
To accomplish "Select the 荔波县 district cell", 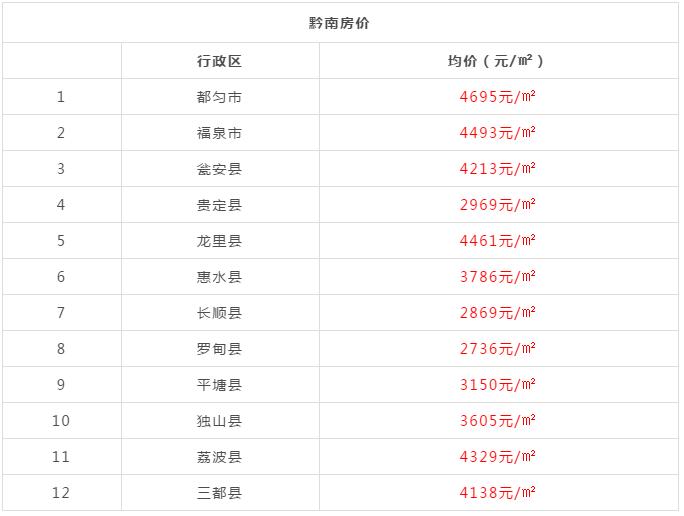I will (219, 457).
